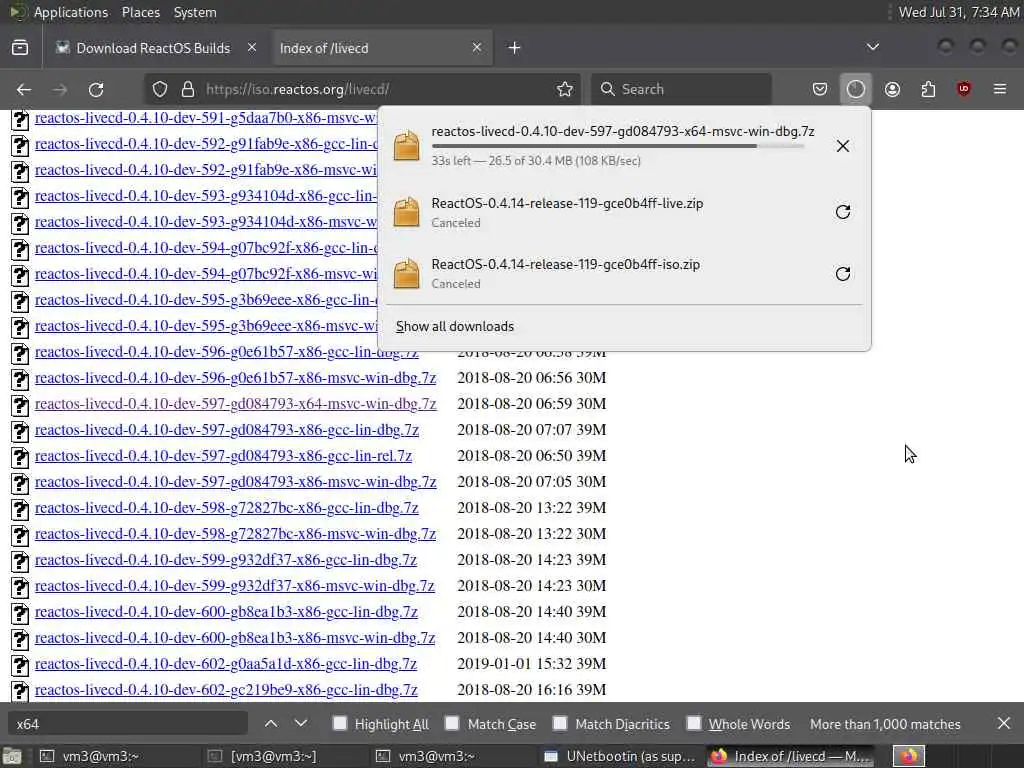
Task: Open tracking protection shield icon
Action: [x=160, y=89]
